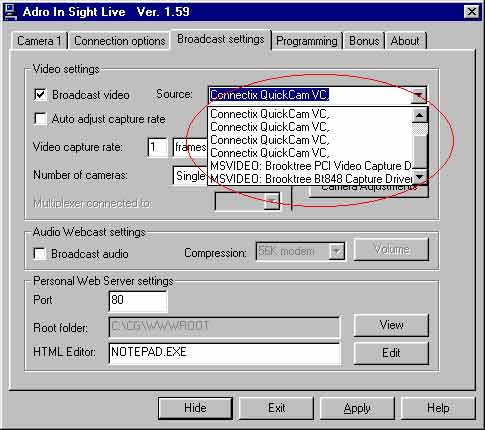Open the frames unit dropdown
Image resolution: width=485 pixels, height=430 pixels.
point(190,147)
